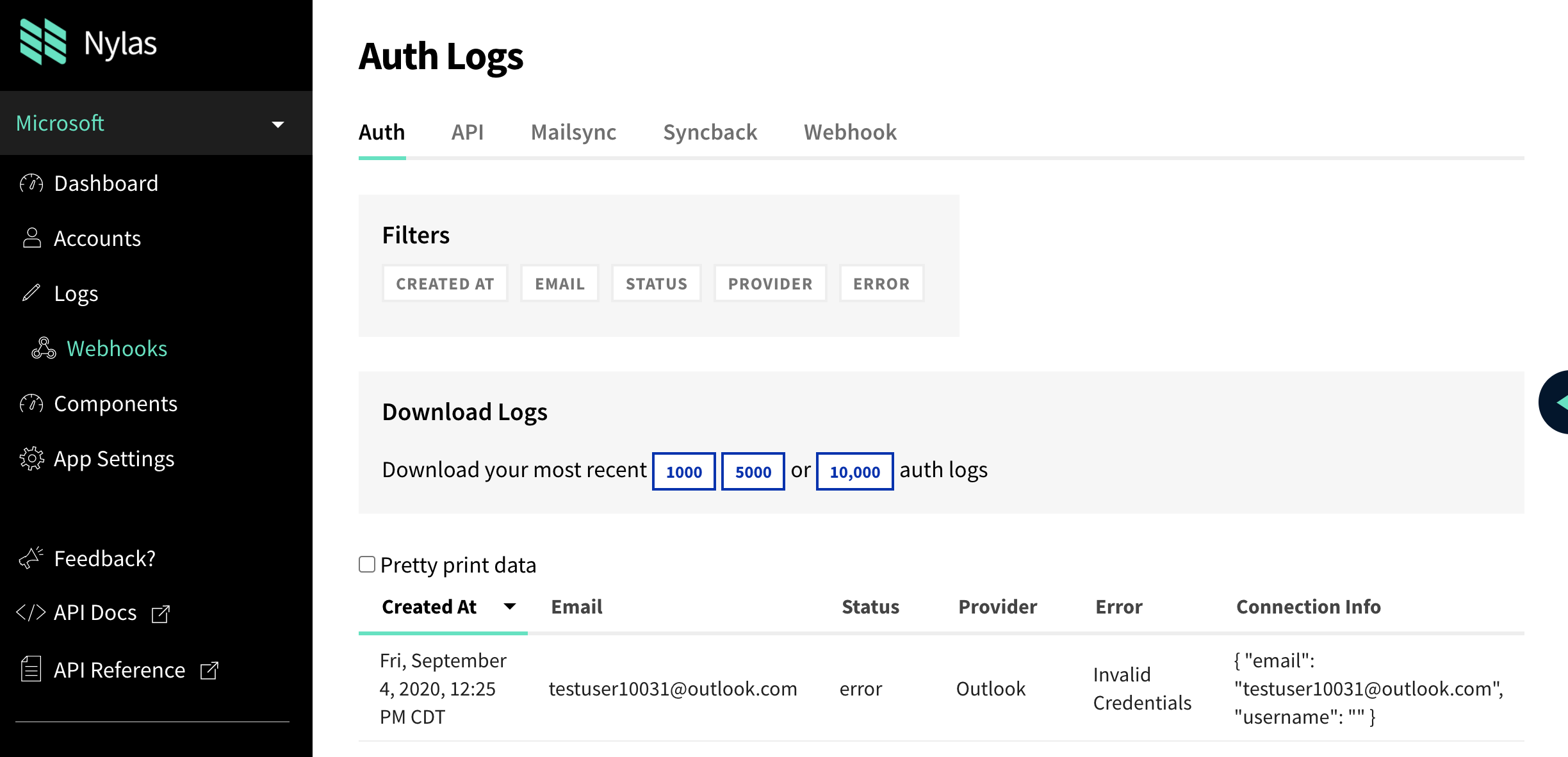Download the most recent 1000 logs
This screenshot has height=757, width=1568.
[x=683, y=472]
